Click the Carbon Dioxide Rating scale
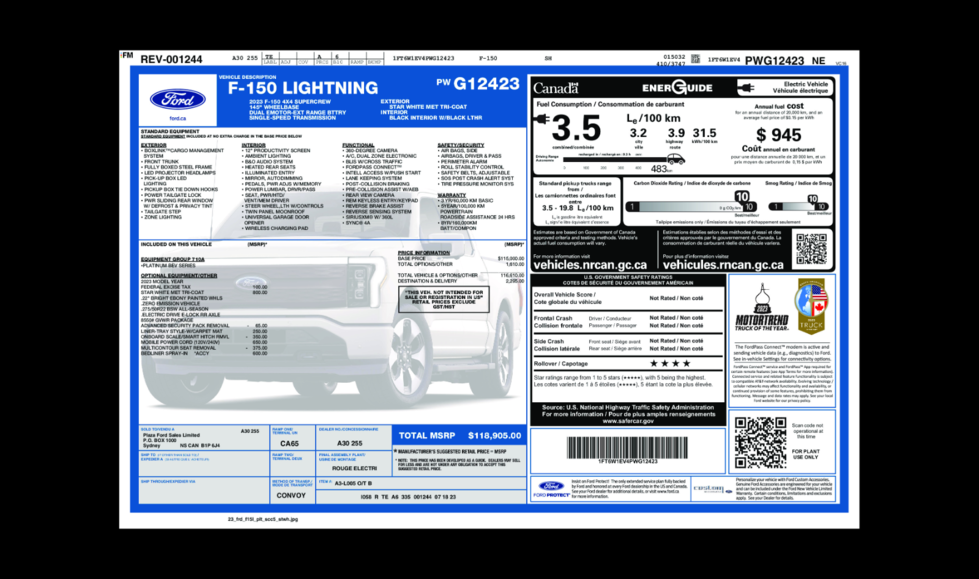The height and width of the screenshot is (579, 979). [691, 203]
